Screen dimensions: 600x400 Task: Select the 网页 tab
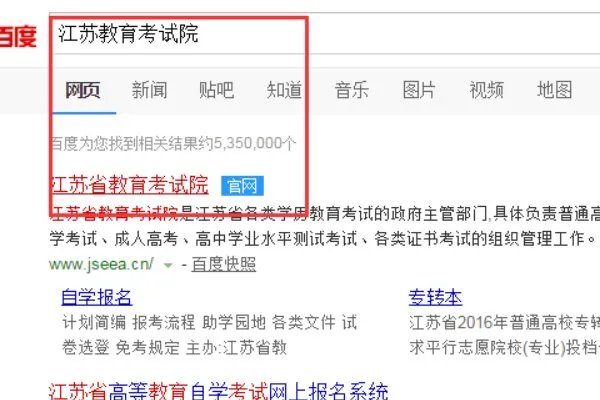83,90
